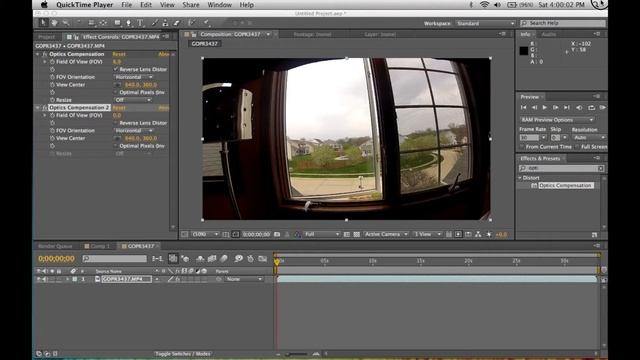Select the Roto Brush tool
This screenshot has width=640, height=360.
192,23
